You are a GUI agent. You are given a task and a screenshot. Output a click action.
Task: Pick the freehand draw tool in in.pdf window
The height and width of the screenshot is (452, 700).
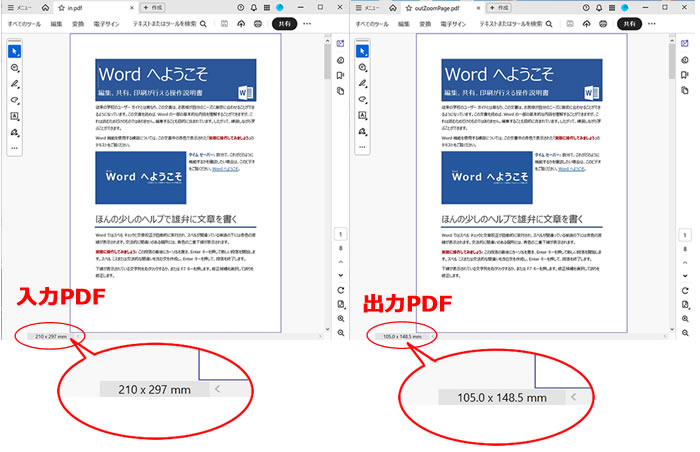coord(14,100)
